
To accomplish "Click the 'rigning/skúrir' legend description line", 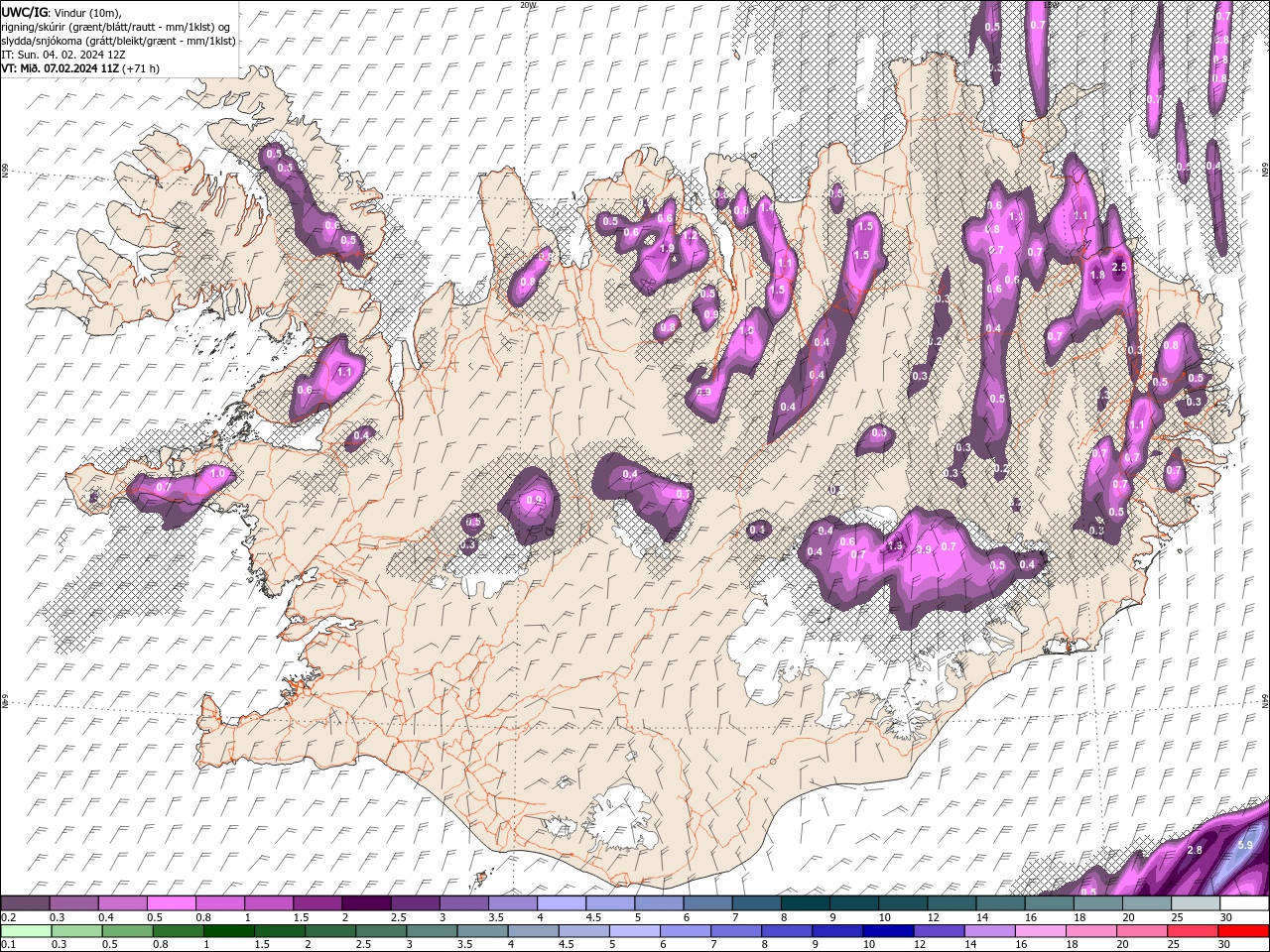I will click(x=116, y=27).
